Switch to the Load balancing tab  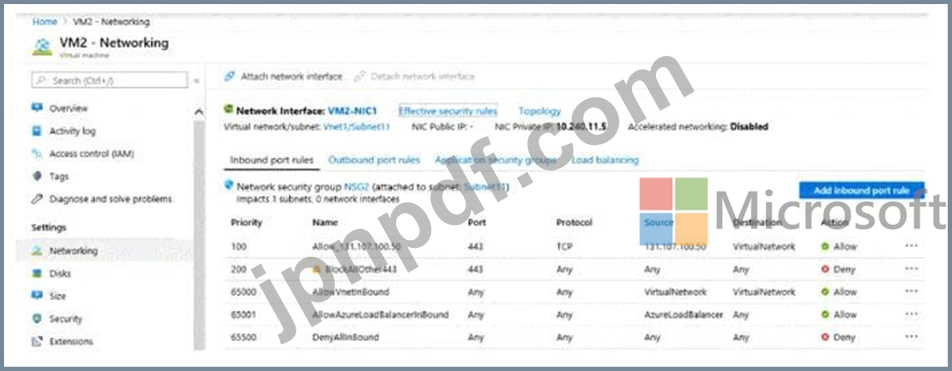click(x=605, y=160)
